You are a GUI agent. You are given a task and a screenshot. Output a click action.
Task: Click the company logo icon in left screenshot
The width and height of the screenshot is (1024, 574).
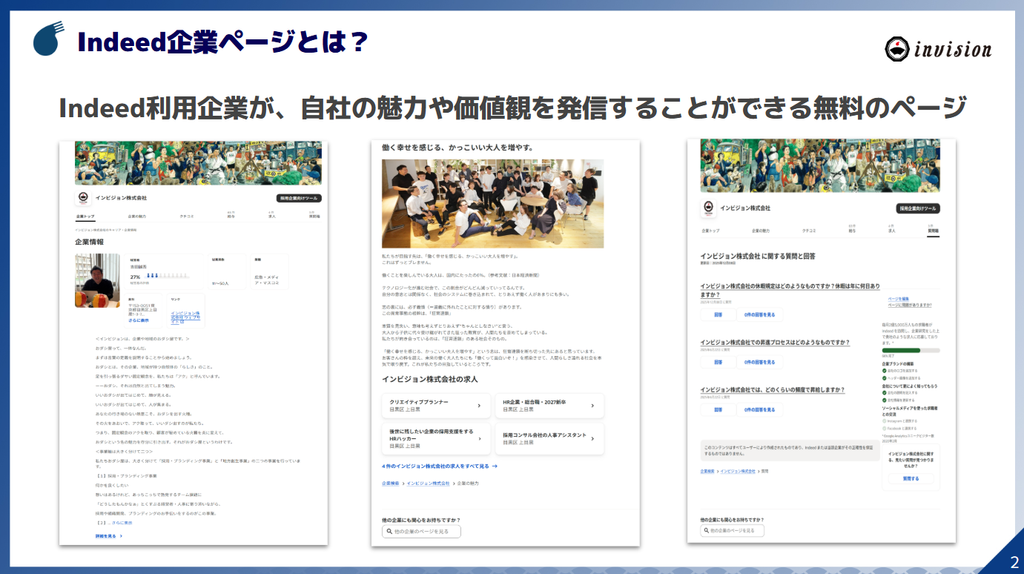coord(83,198)
